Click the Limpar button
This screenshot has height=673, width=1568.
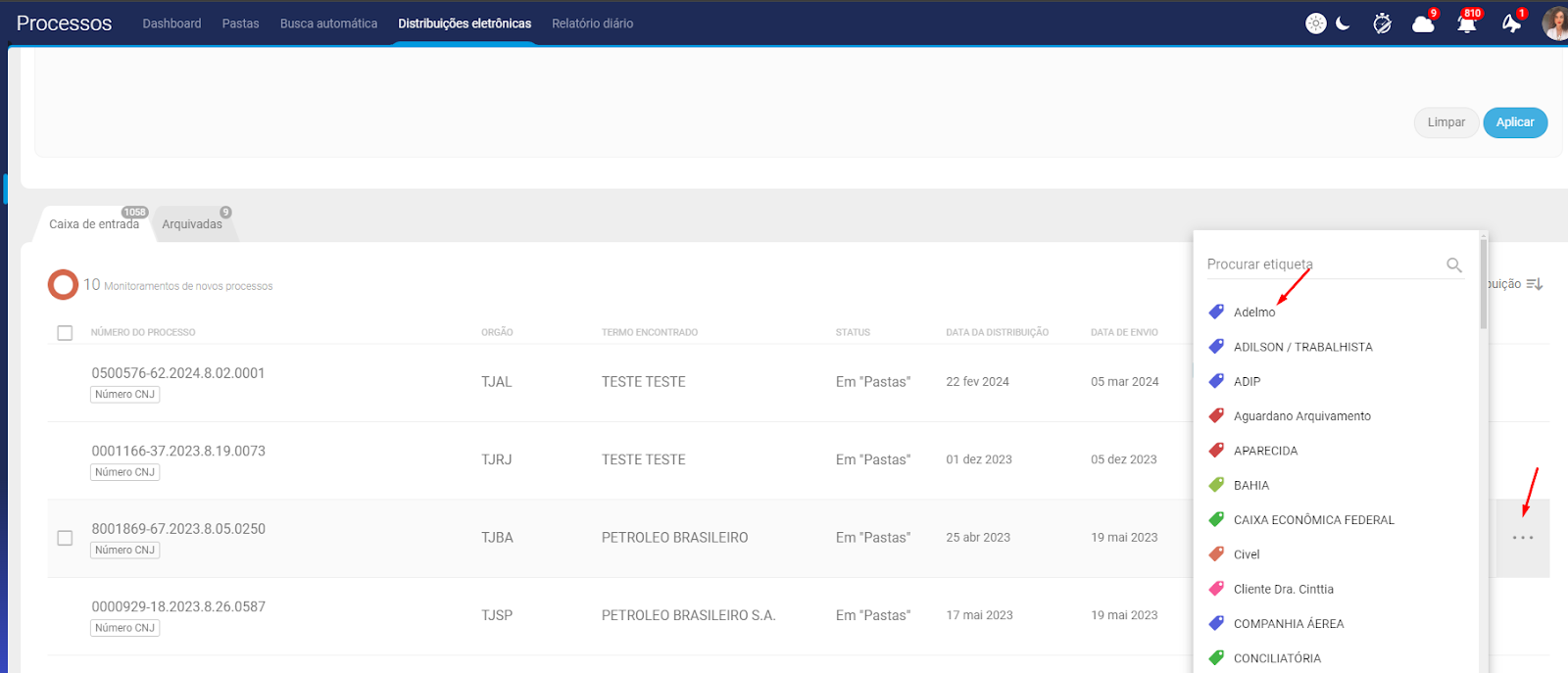click(x=1445, y=122)
